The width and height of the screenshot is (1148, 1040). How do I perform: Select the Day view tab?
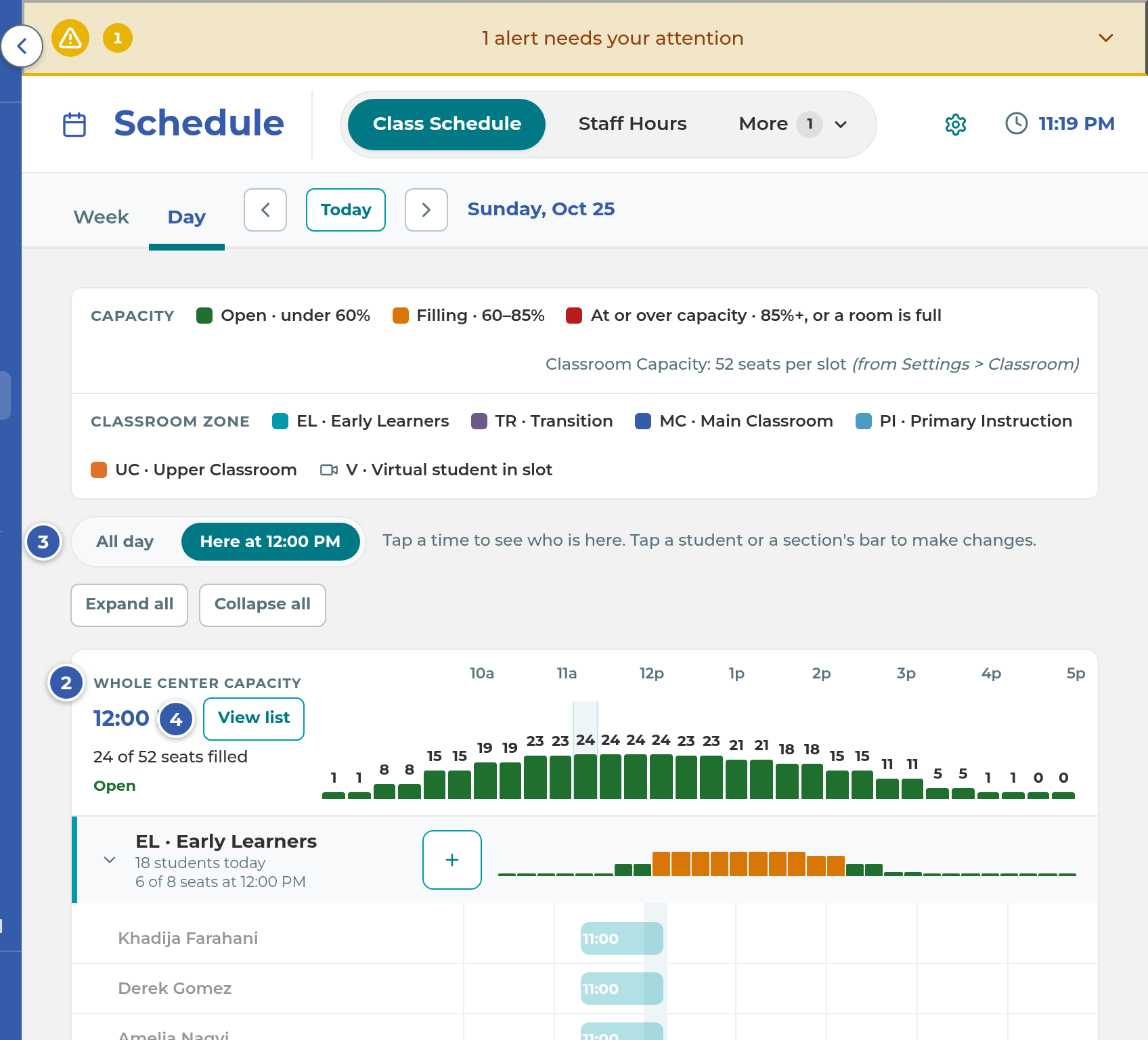point(186,217)
